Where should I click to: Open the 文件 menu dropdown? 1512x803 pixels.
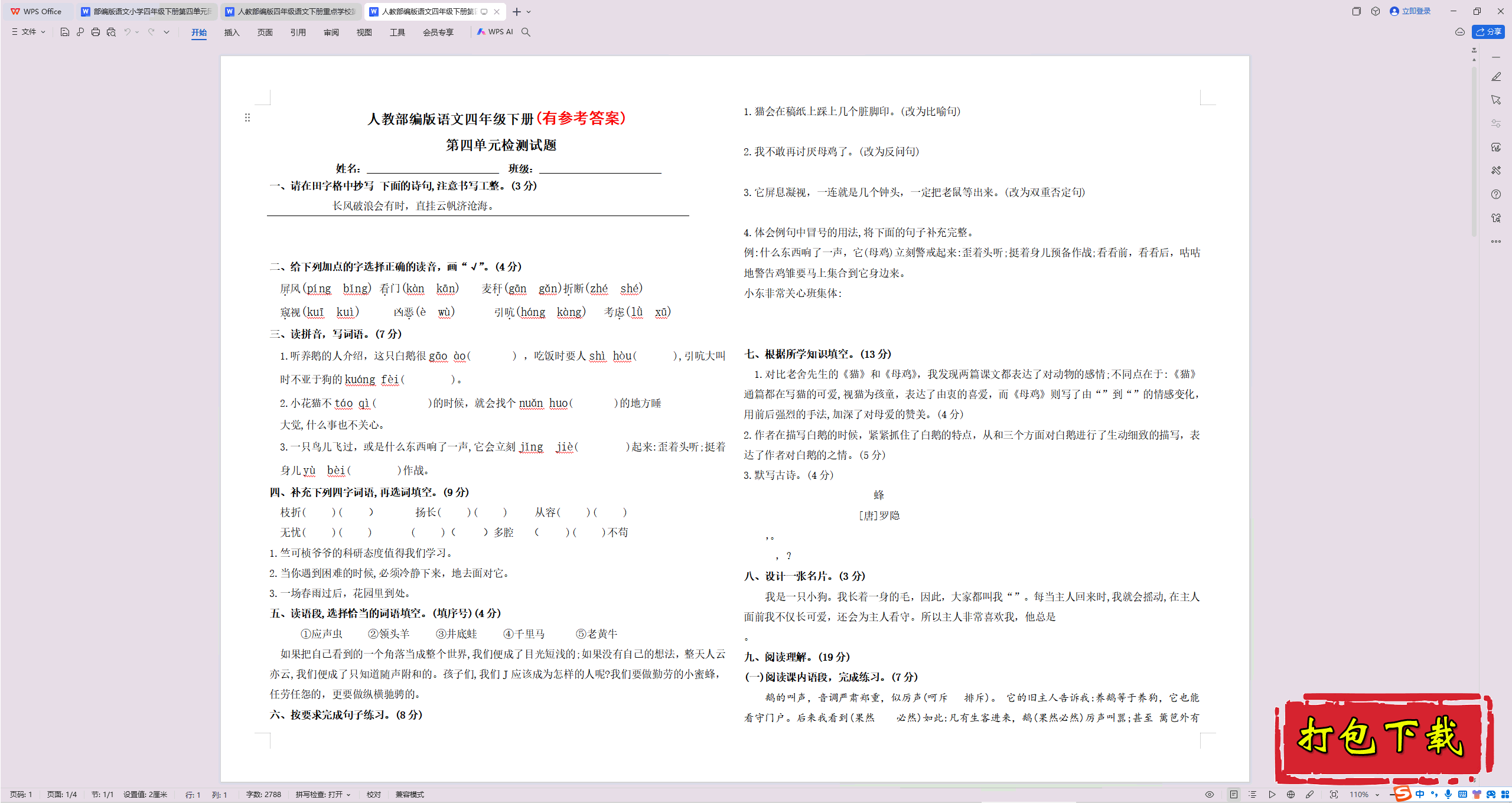click(28, 32)
